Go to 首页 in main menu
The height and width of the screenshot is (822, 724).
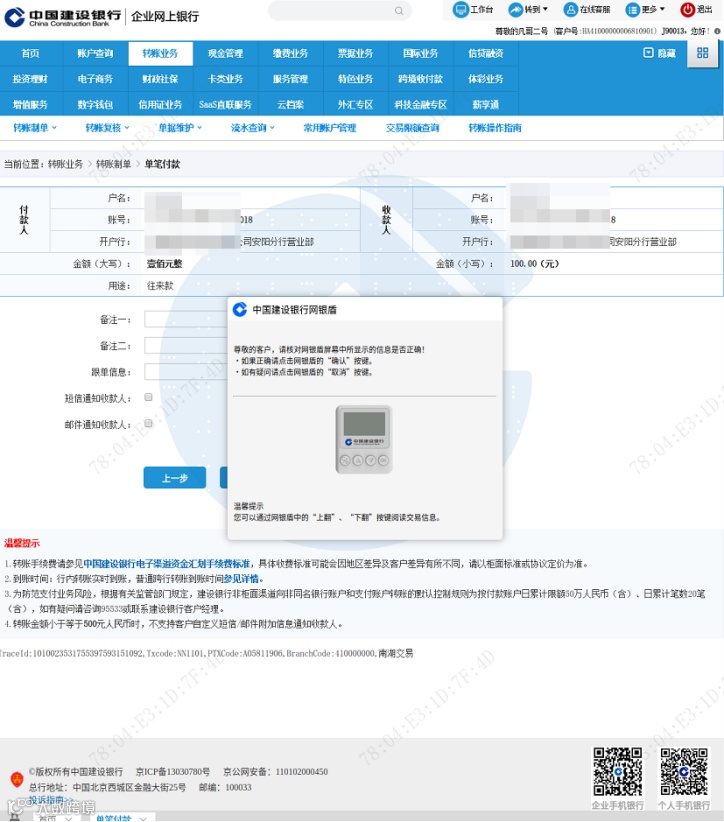30,53
